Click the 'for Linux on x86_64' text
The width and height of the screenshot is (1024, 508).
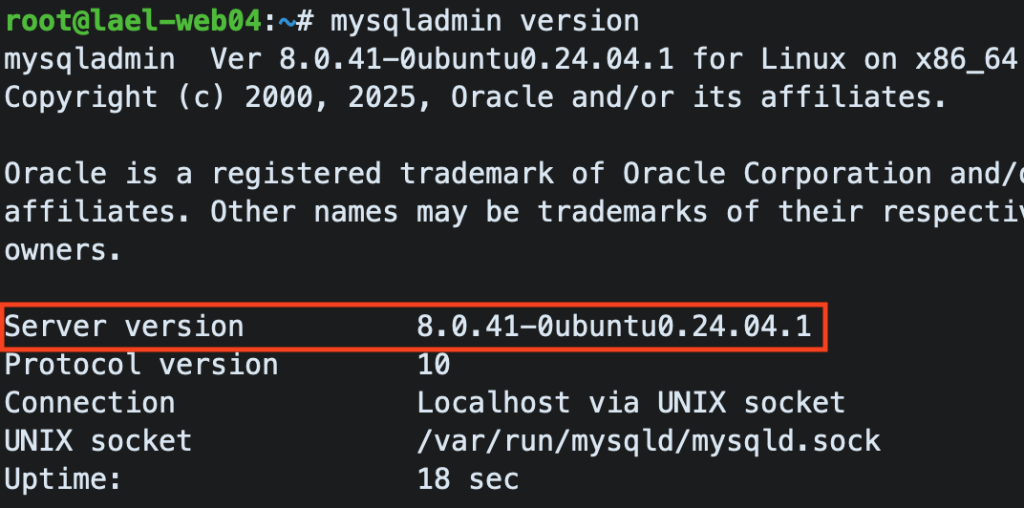pyautogui.click(x=856, y=60)
